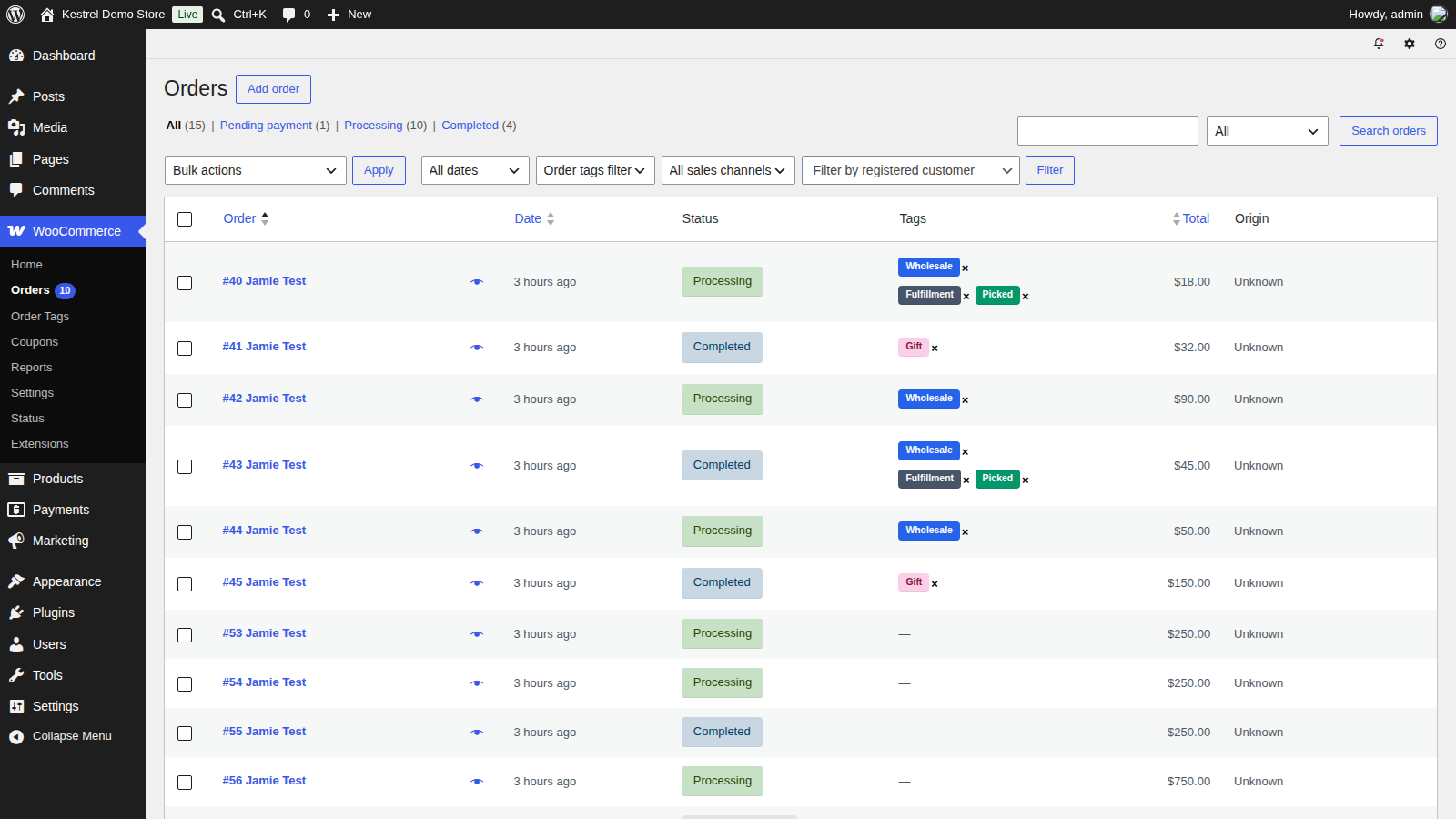
Task: Open the gear settings icon in header
Action: [x=1410, y=44]
